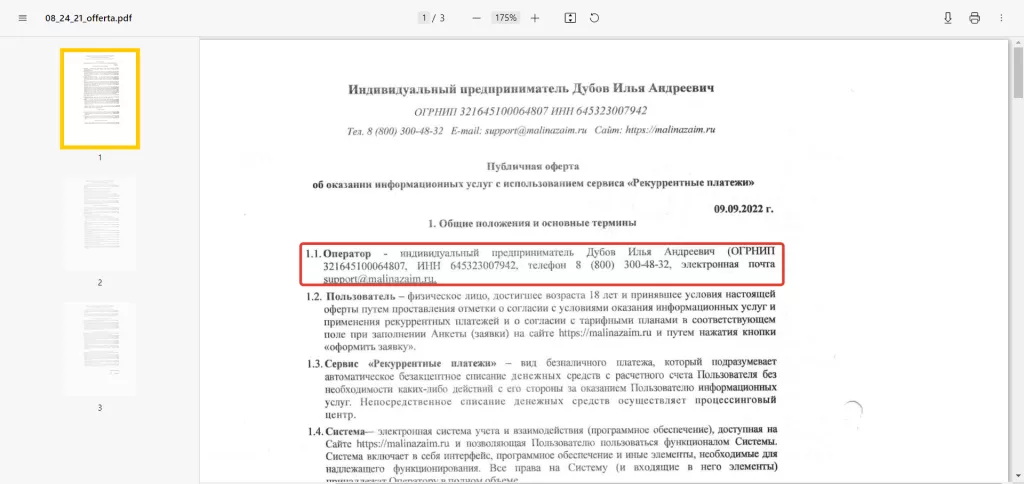Rotate the document counterclockwise
Screen dimensions: 1024x484
click(594, 18)
